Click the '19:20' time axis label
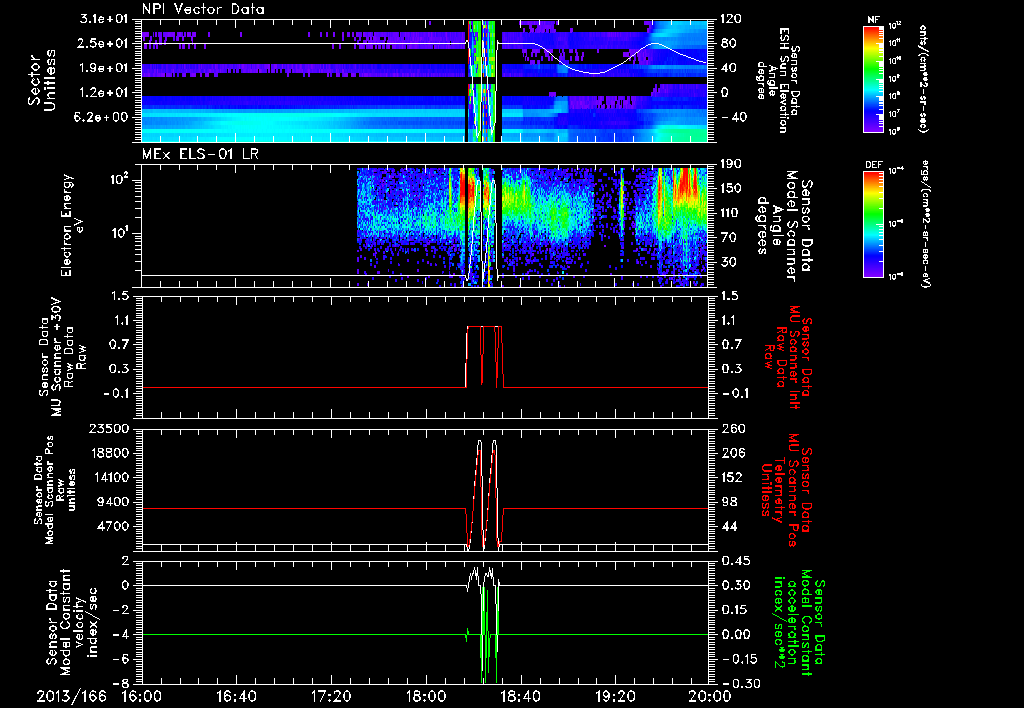Screen dimensions: 1024x708 tap(615, 696)
